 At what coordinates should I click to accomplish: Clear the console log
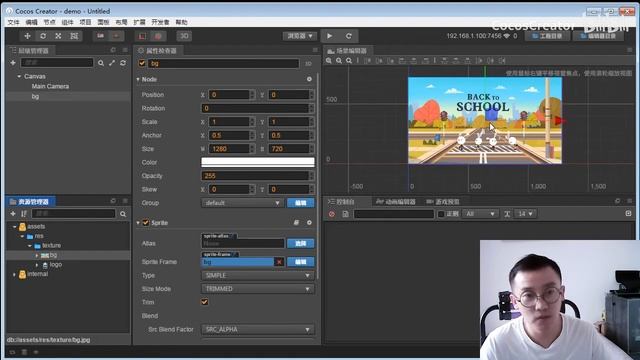coord(332,214)
